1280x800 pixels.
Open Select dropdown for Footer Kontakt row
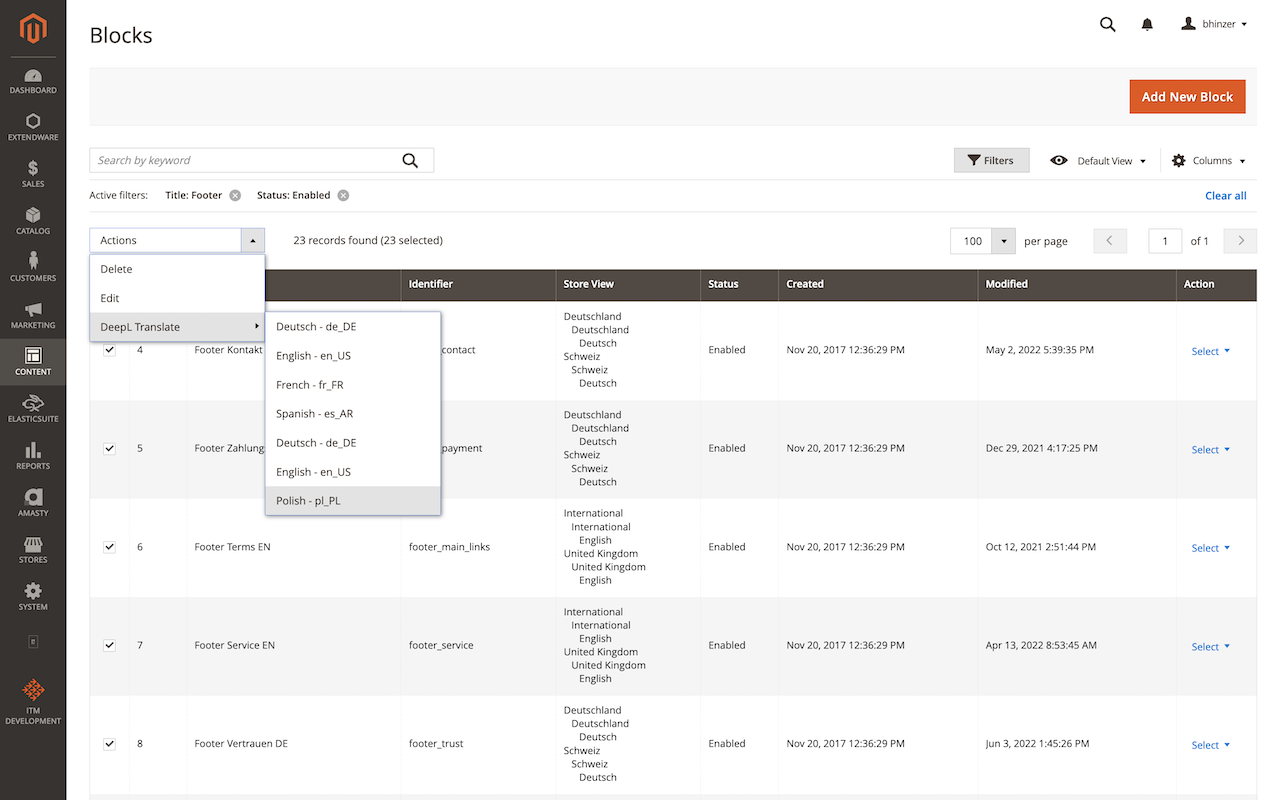pyautogui.click(x=1210, y=351)
